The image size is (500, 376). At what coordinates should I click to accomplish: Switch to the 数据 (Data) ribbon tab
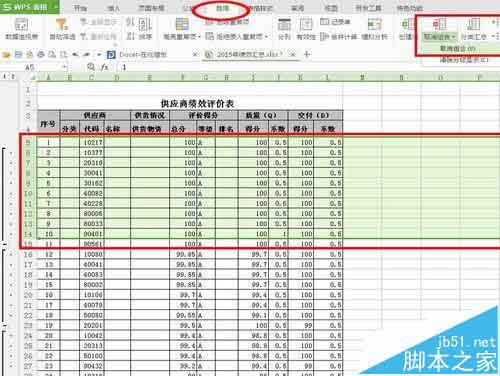(x=222, y=8)
